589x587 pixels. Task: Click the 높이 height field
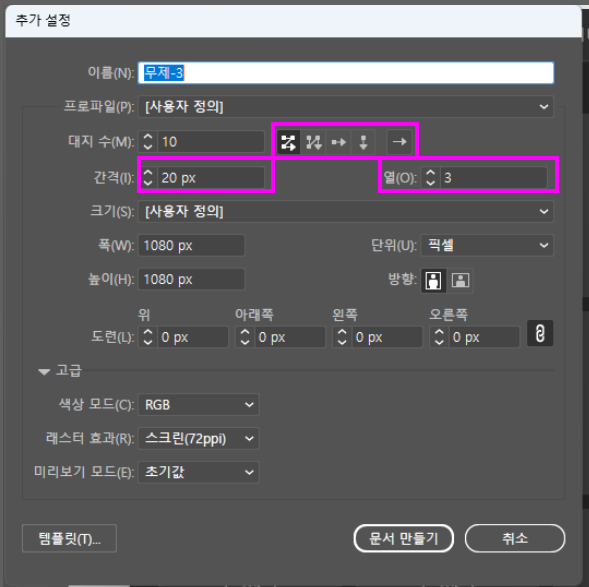[192, 279]
